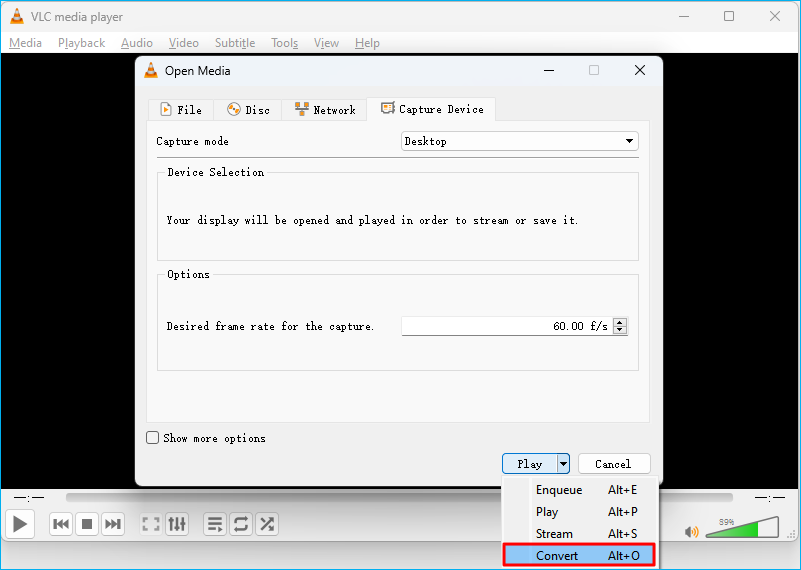Open the Help menu
Viewport: 801px width, 570px height.
coord(367,43)
